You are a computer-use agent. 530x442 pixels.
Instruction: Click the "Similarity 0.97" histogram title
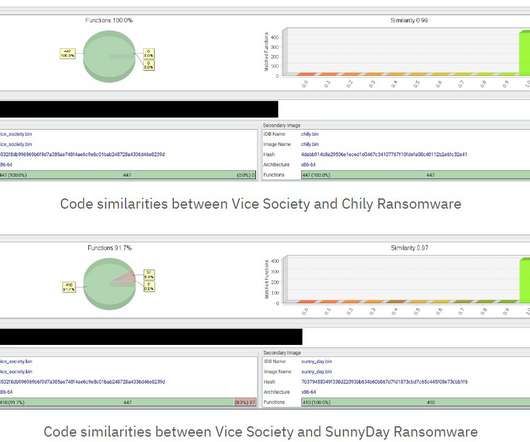coord(409,248)
